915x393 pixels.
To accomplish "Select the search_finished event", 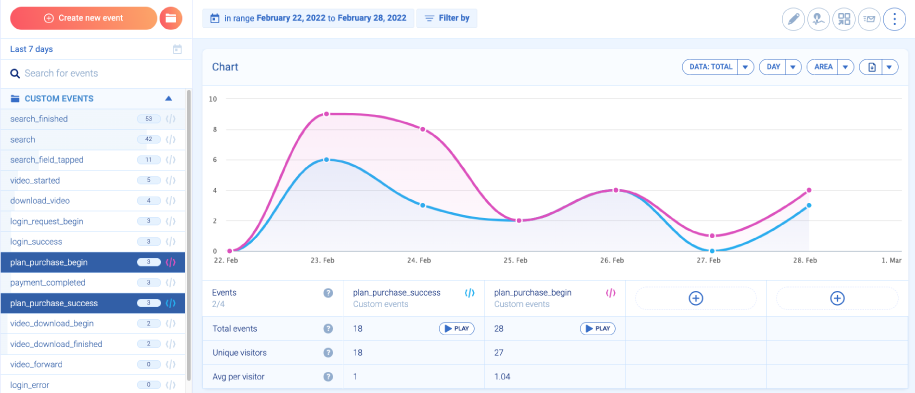I will (93, 119).
